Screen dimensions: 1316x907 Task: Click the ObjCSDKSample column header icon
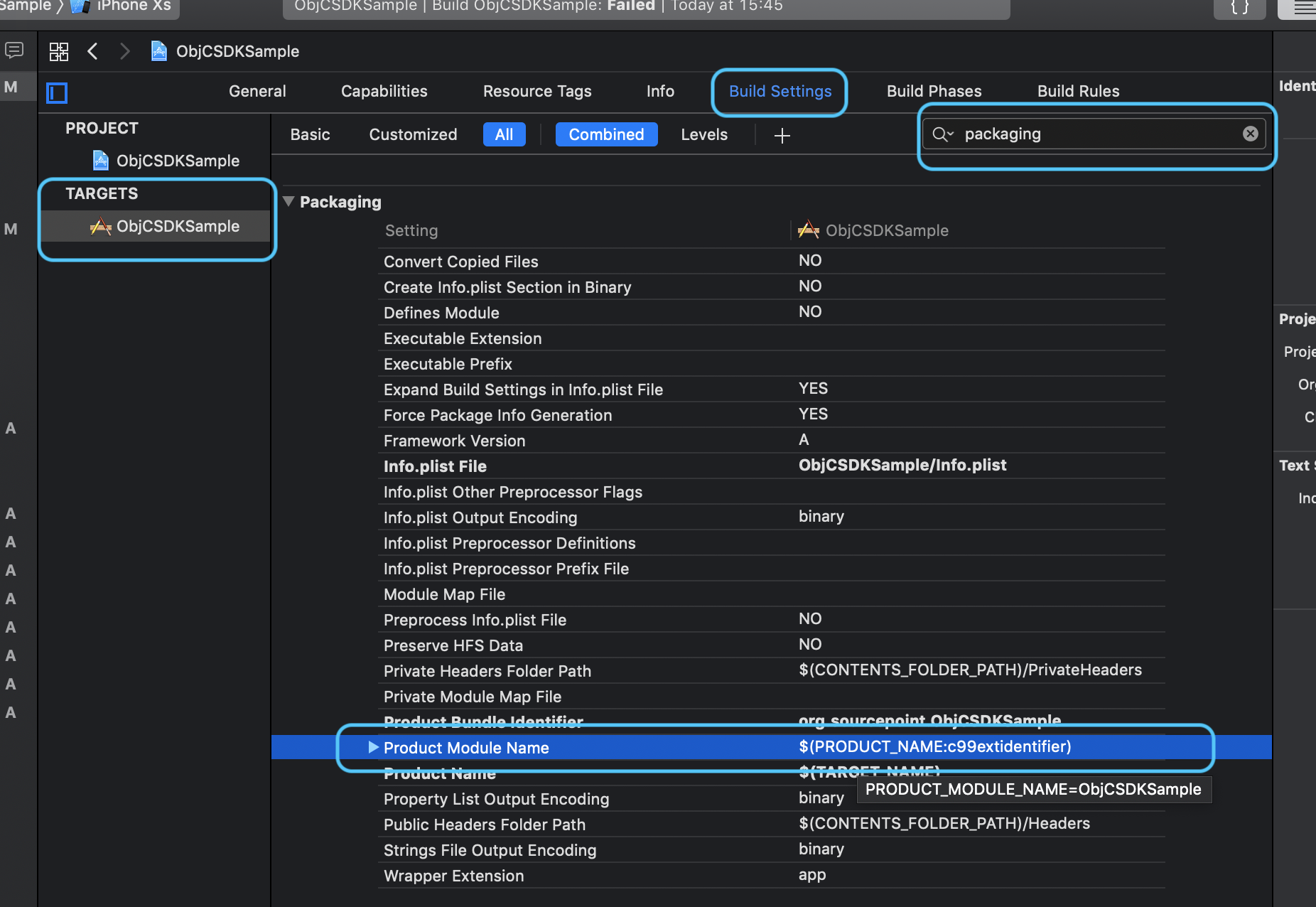click(x=808, y=230)
